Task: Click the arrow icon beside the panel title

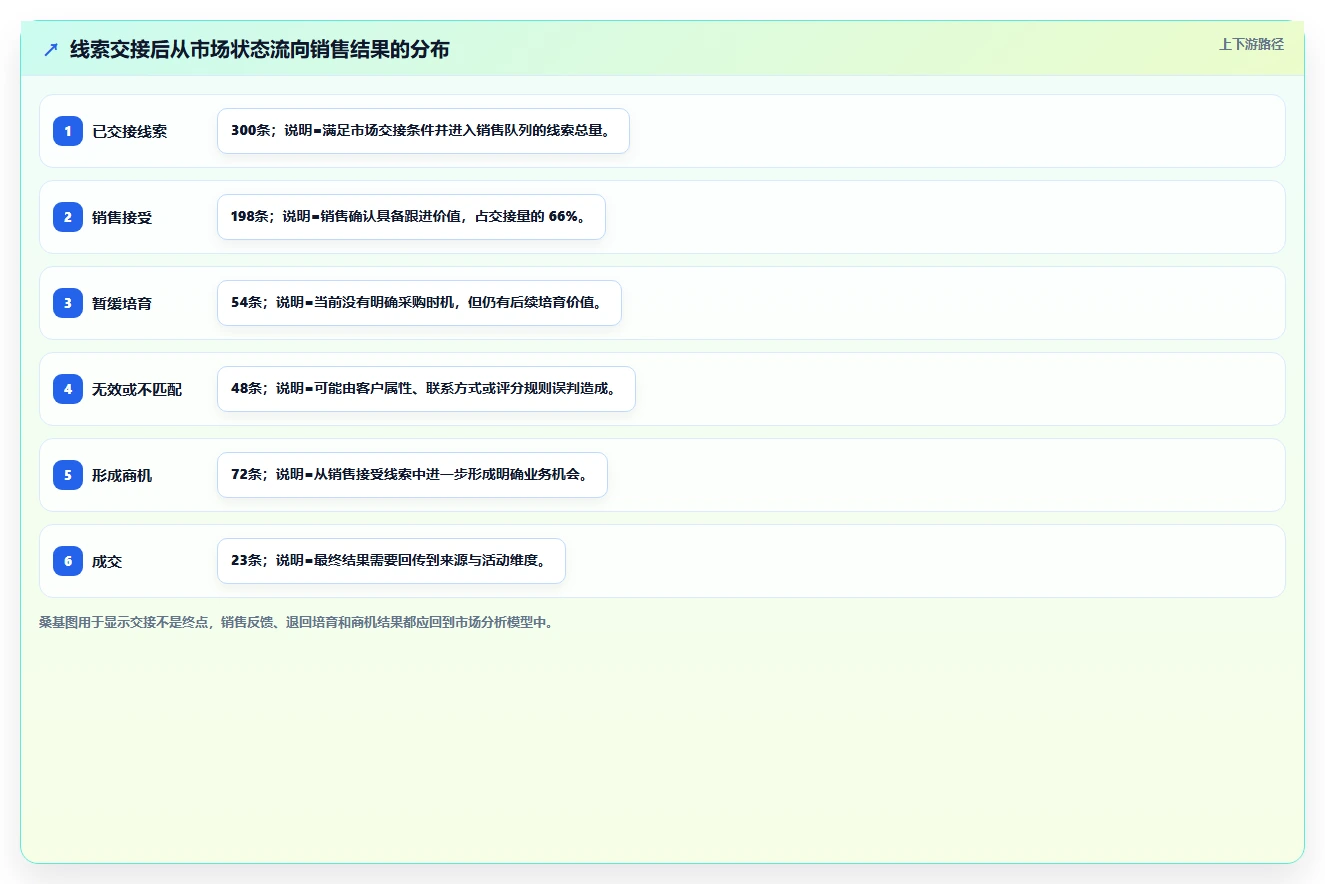Action: pos(51,49)
